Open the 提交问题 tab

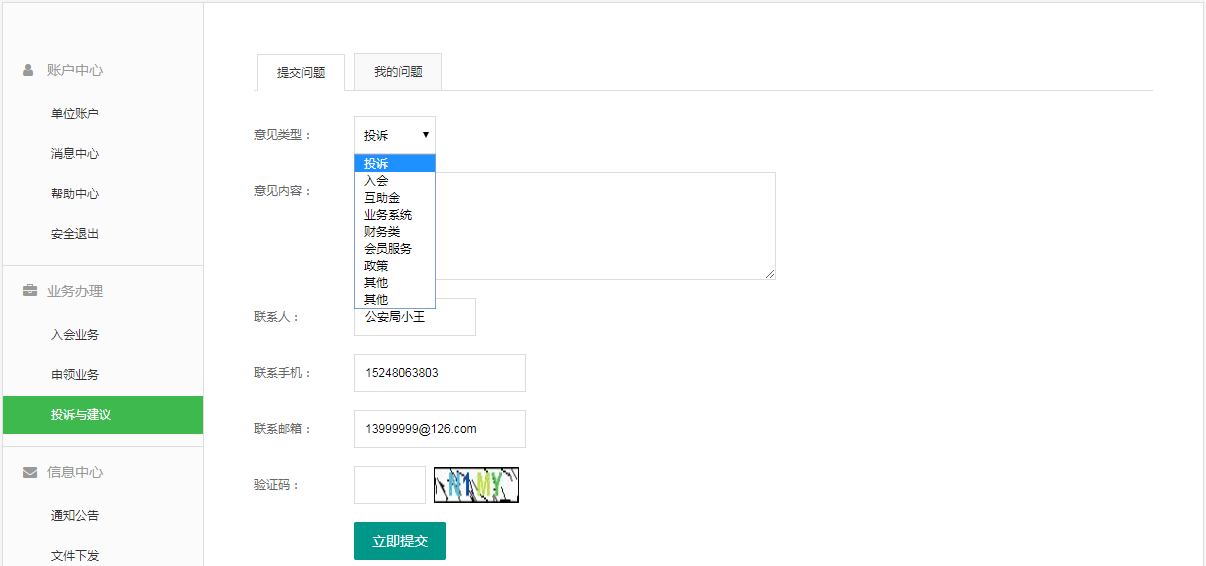pos(301,73)
